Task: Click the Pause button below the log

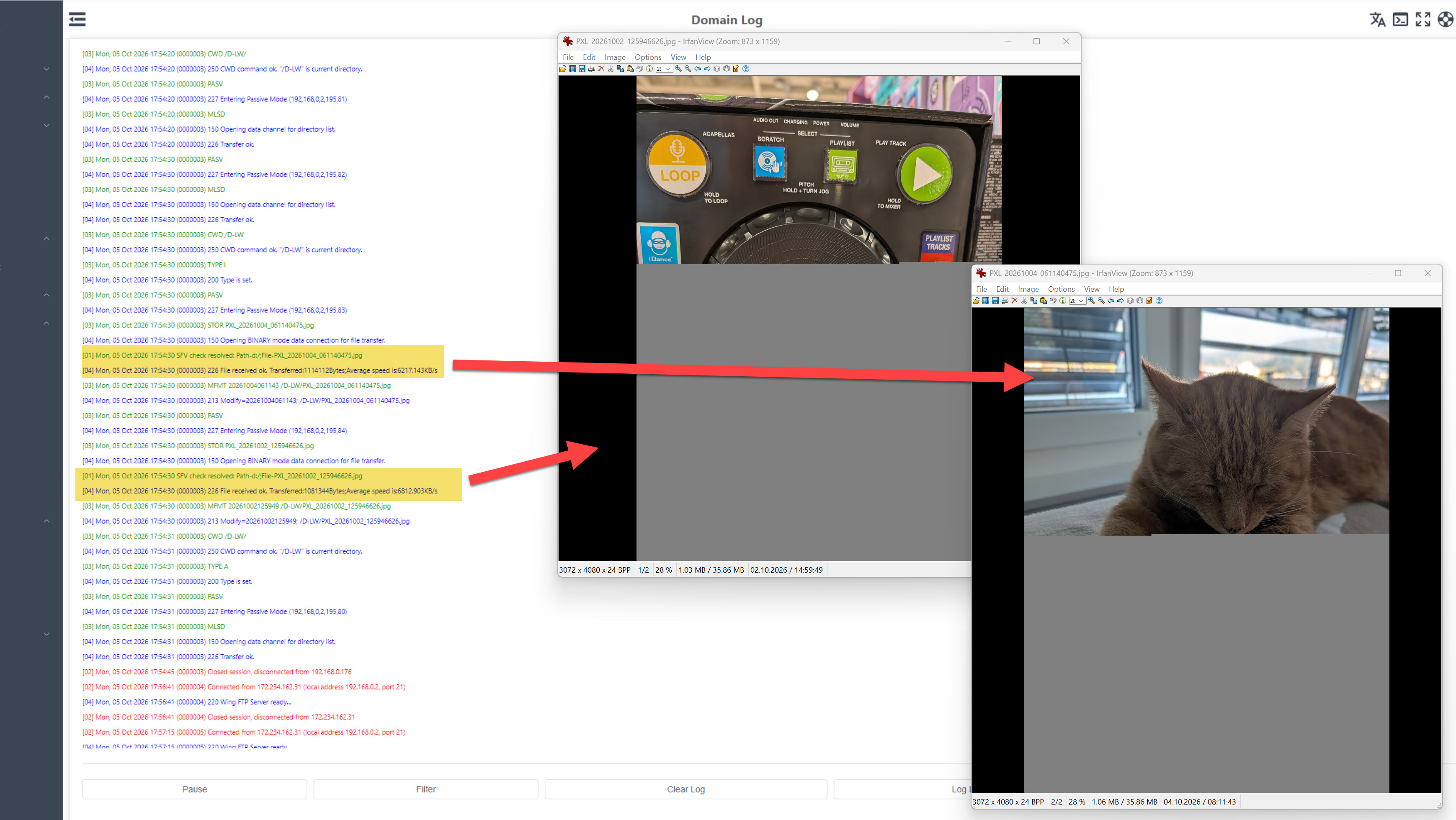Action: (194, 789)
